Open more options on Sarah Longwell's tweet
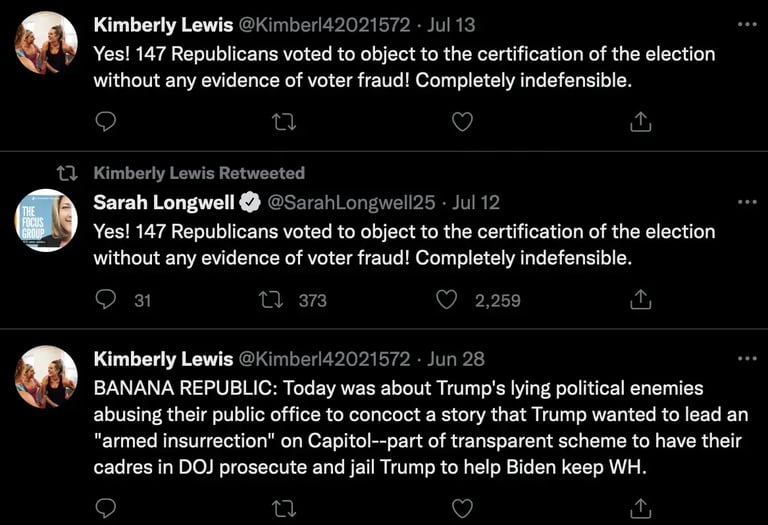 coord(746,202)
